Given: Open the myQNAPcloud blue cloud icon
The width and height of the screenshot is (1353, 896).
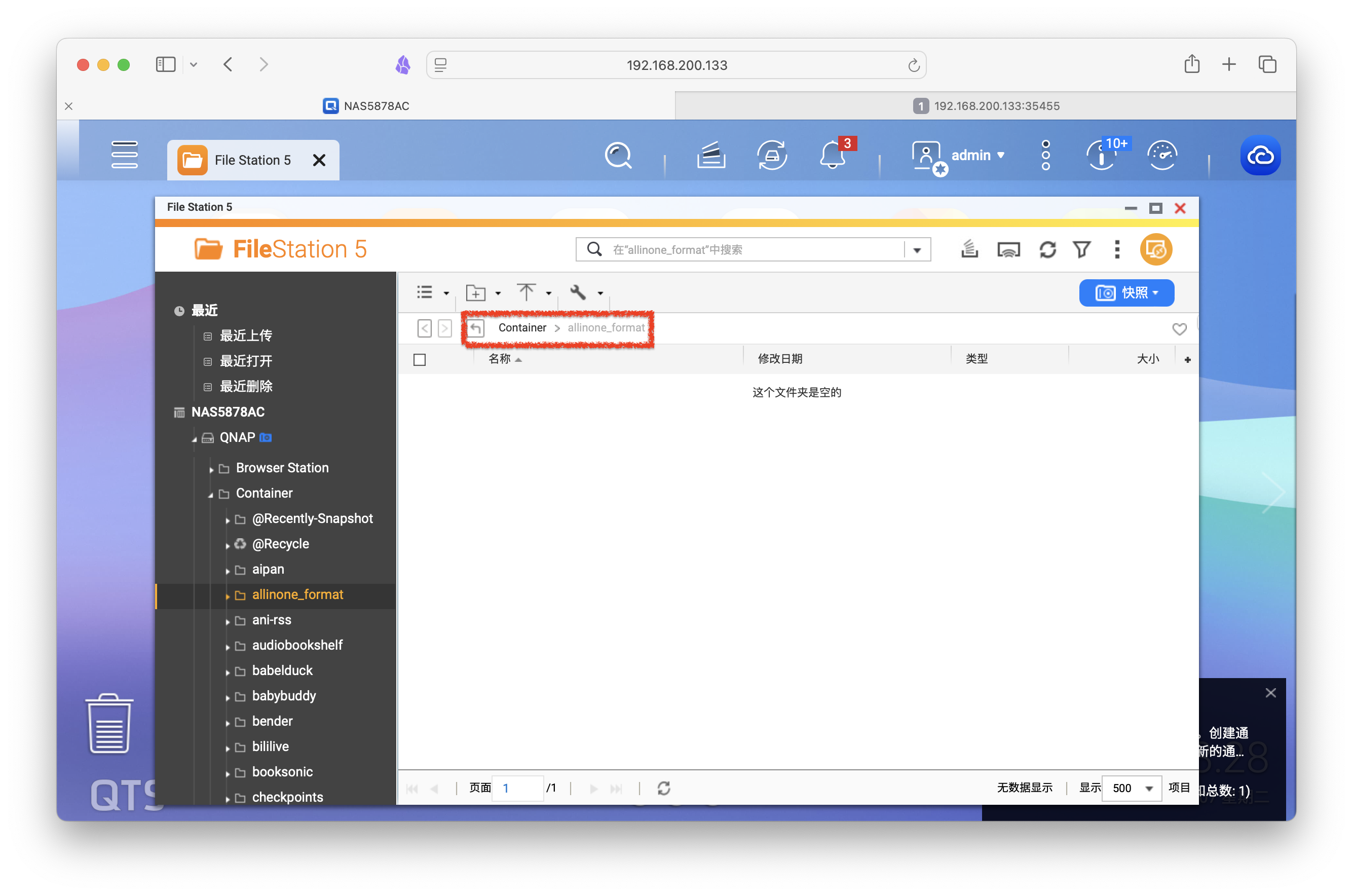Looking at the screenshot, I should pyautogui.click(x=1260, y=156).
